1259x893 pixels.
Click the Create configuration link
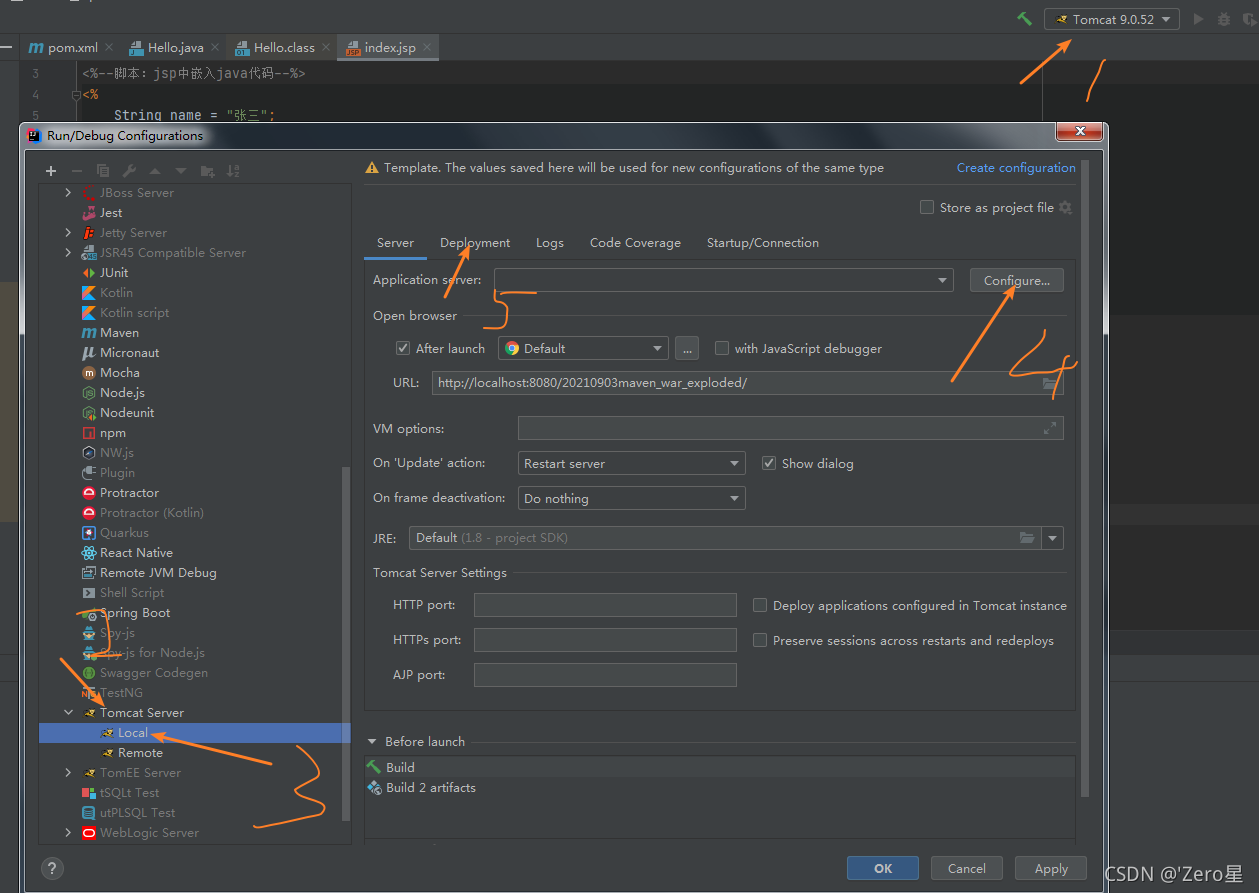coord(1016,167)
